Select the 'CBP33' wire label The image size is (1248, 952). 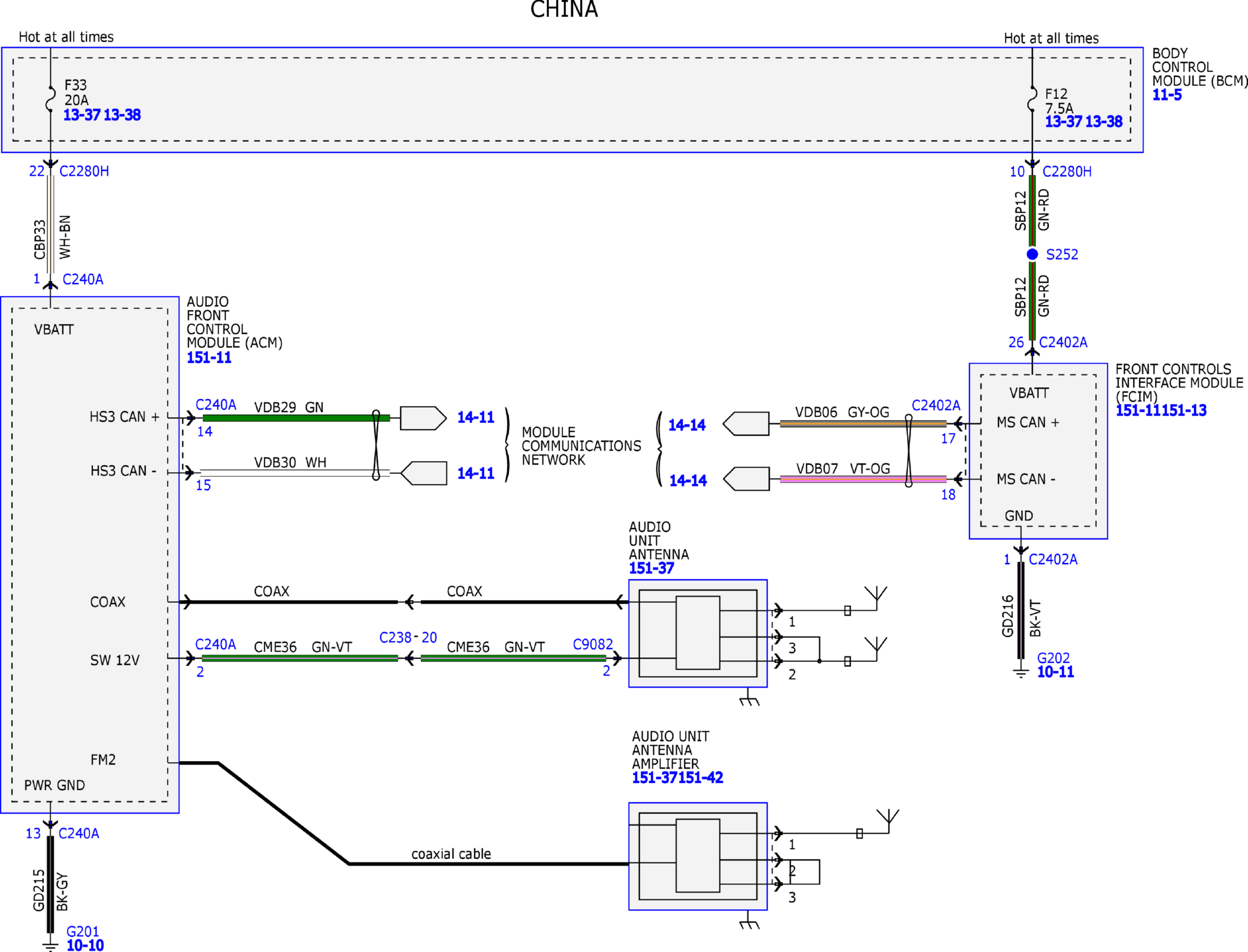(x=39, y=239)
